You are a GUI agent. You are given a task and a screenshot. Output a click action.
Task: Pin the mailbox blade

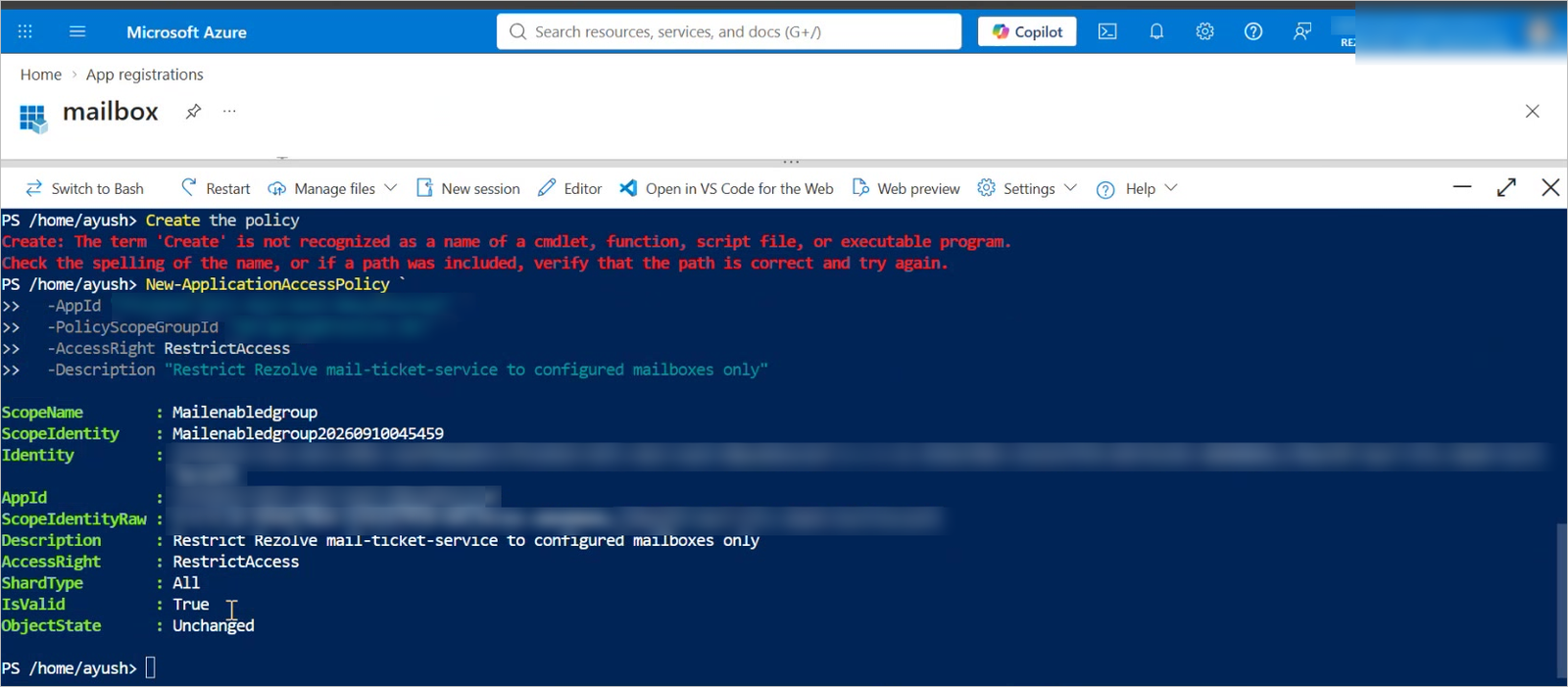click(x=193, y=111)
